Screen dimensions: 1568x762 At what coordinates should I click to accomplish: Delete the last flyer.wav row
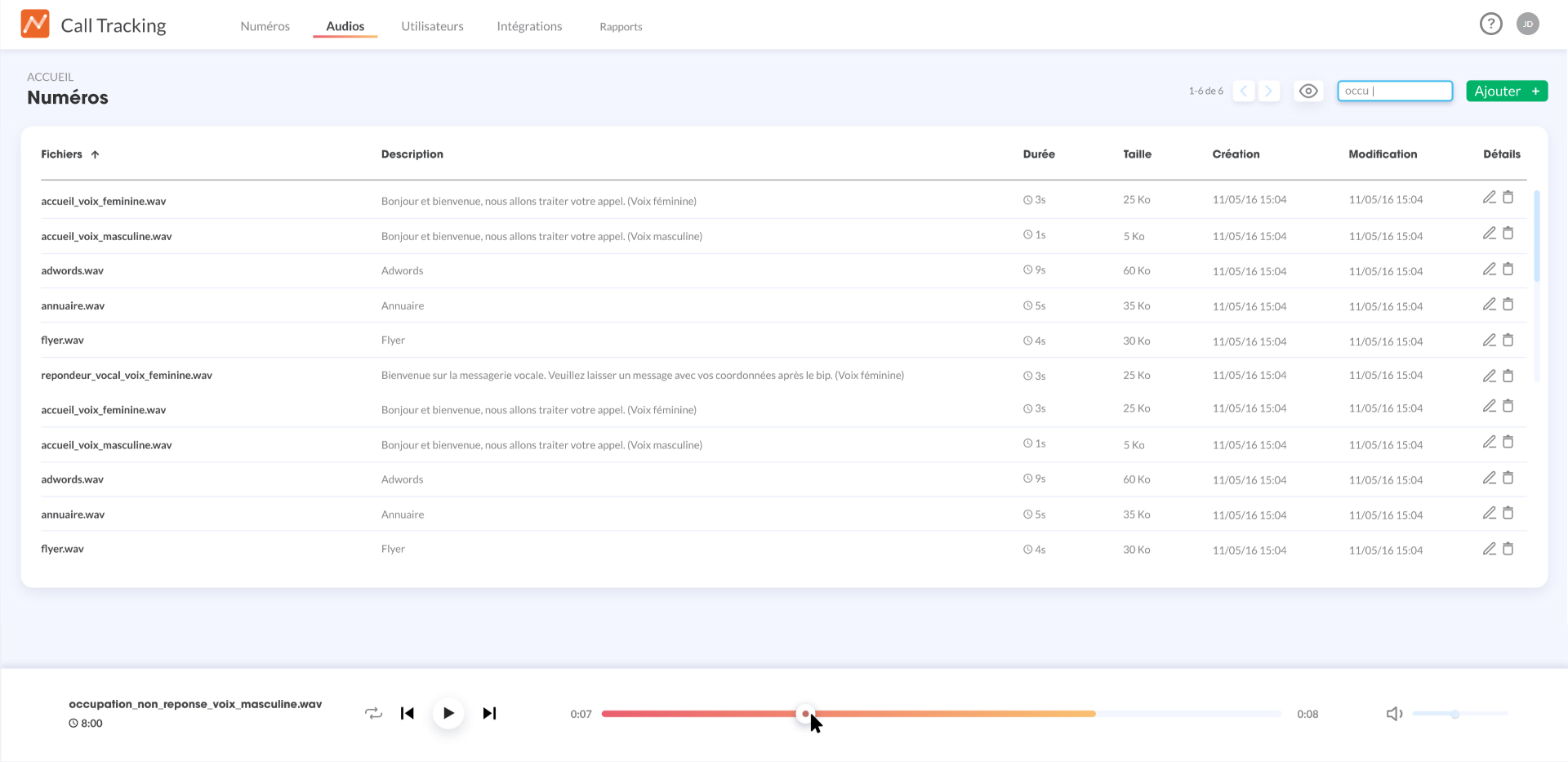1508,549
